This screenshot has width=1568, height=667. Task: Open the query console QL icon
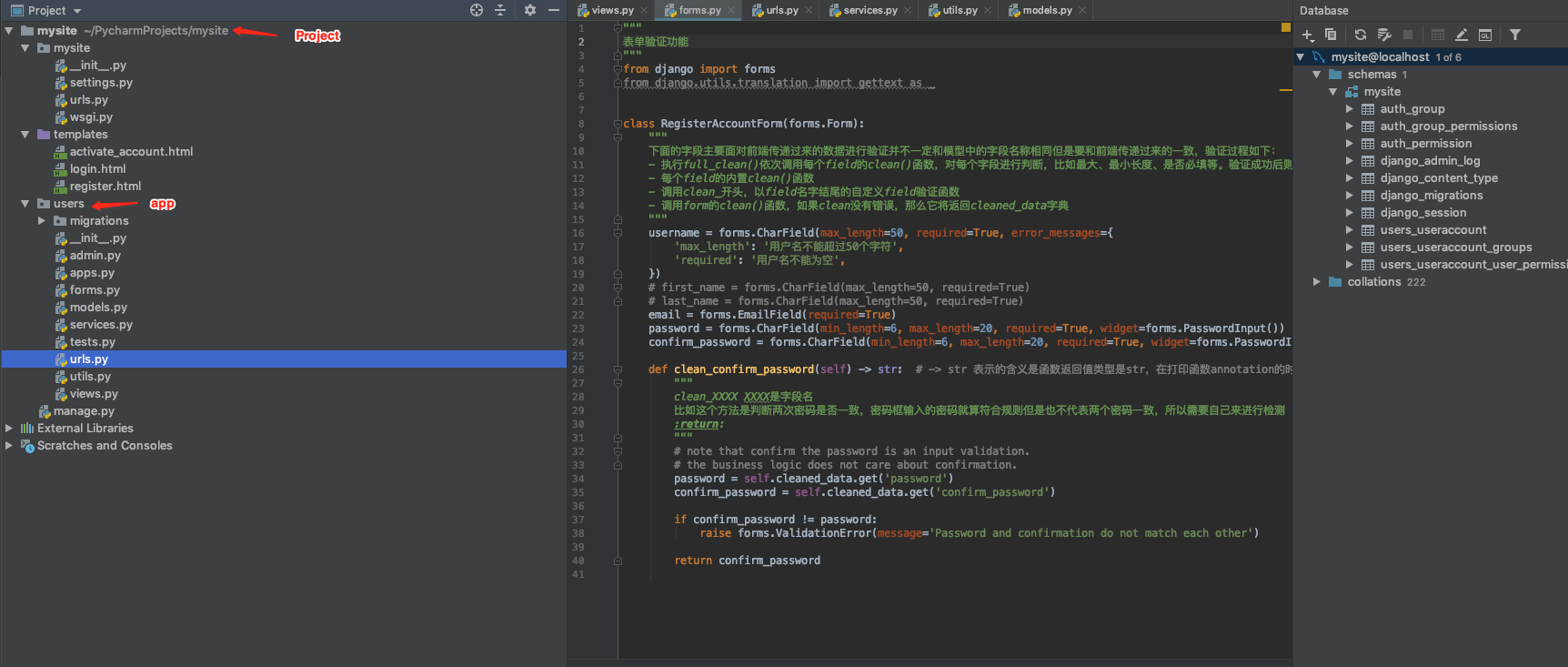pyautogui.click(x=1485, y=35)
